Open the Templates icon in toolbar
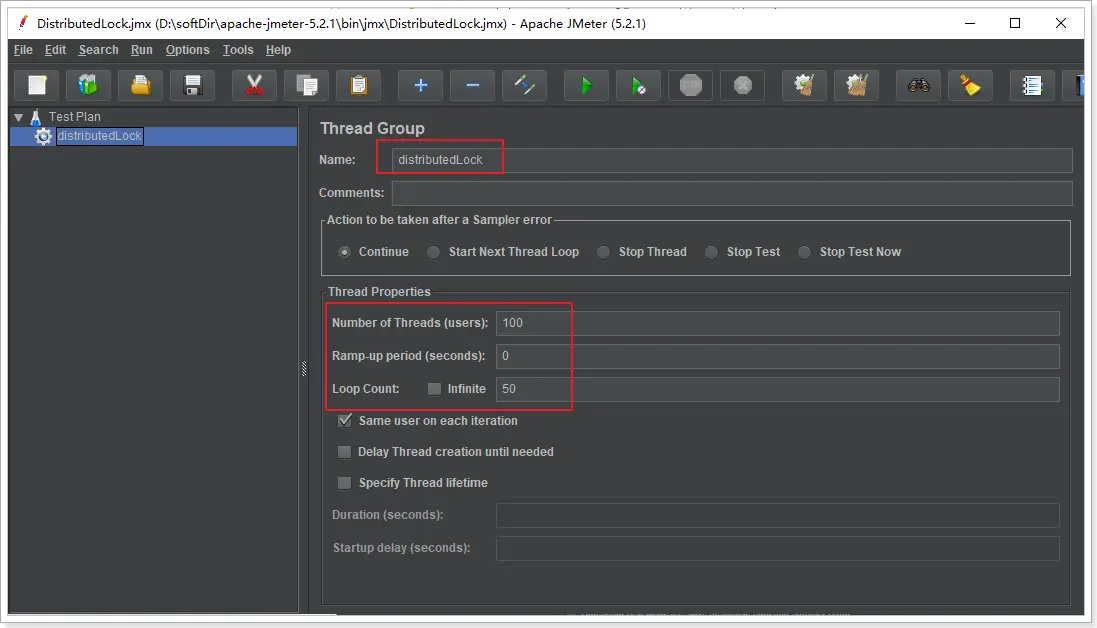This screenshot has height=628, width=1097. tap(88, 85)
